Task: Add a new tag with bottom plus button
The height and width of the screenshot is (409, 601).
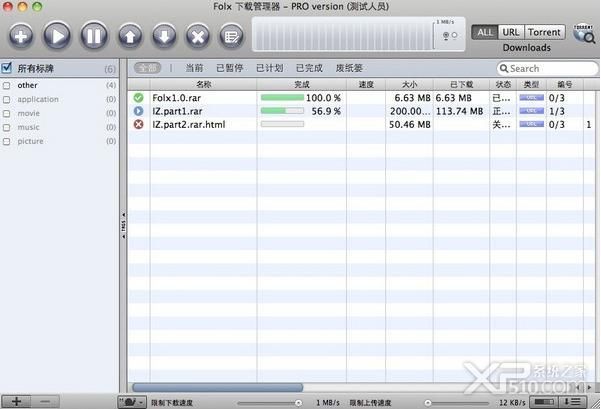Action: click(x=16, y=402)
